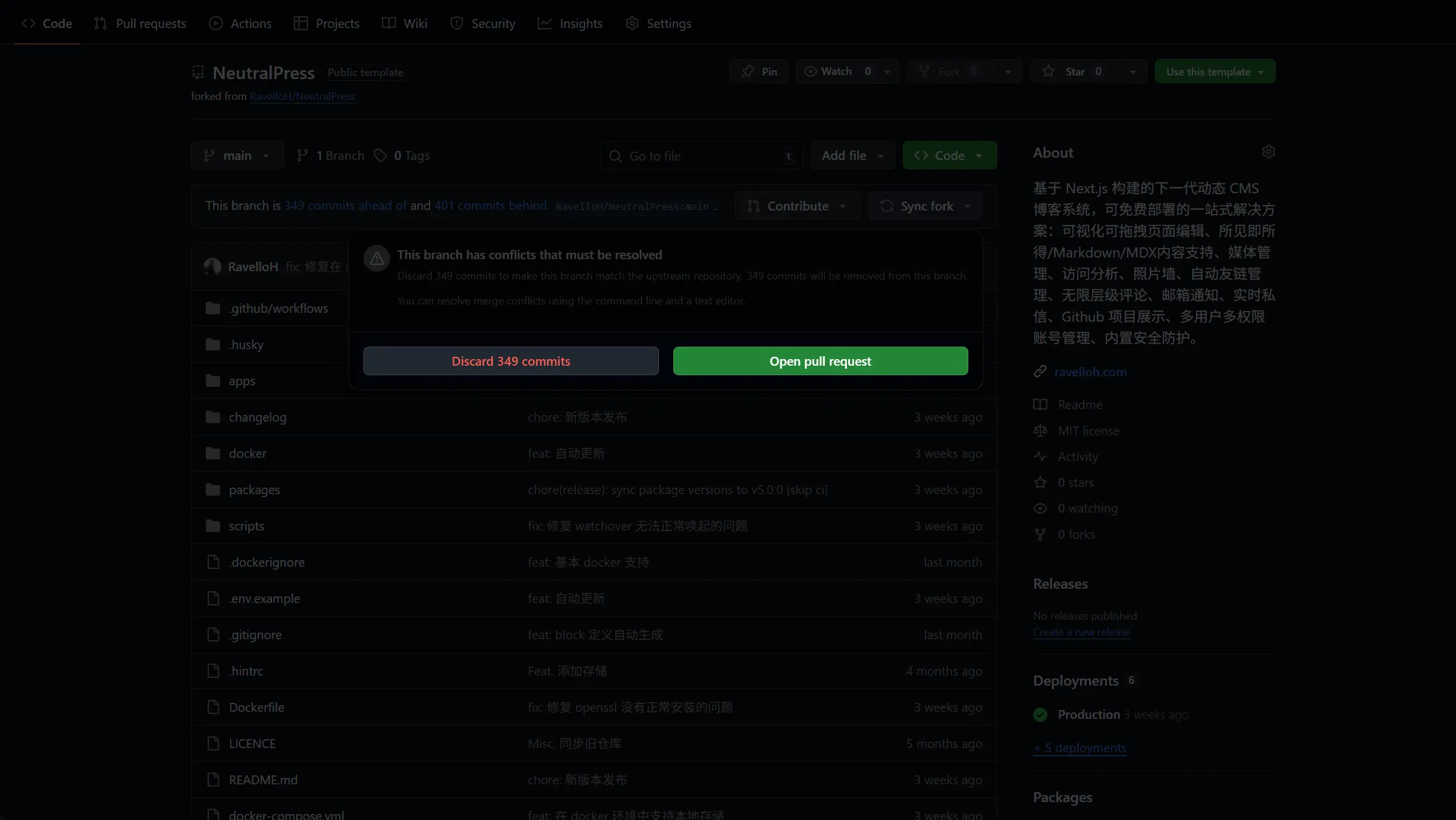Pin this repository
The height and width of the screenshot is (820, 1456).
click(x=758, y=71)
